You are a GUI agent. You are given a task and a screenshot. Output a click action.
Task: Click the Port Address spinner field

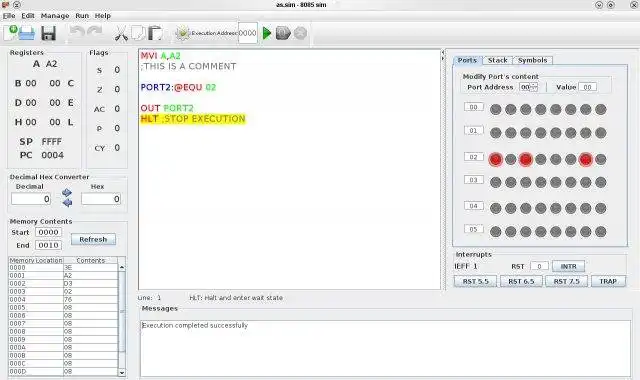pyautogui.click(x=528, y=87)
